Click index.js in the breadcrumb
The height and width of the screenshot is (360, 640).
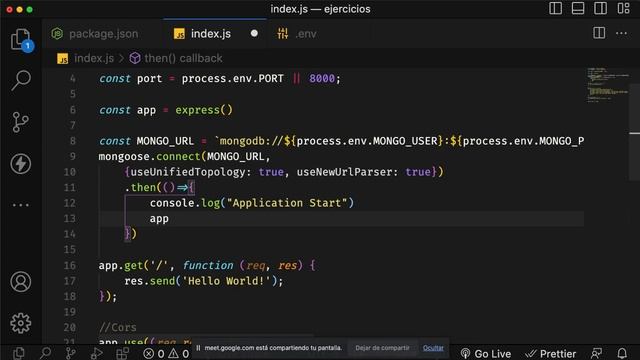[94, 58]
